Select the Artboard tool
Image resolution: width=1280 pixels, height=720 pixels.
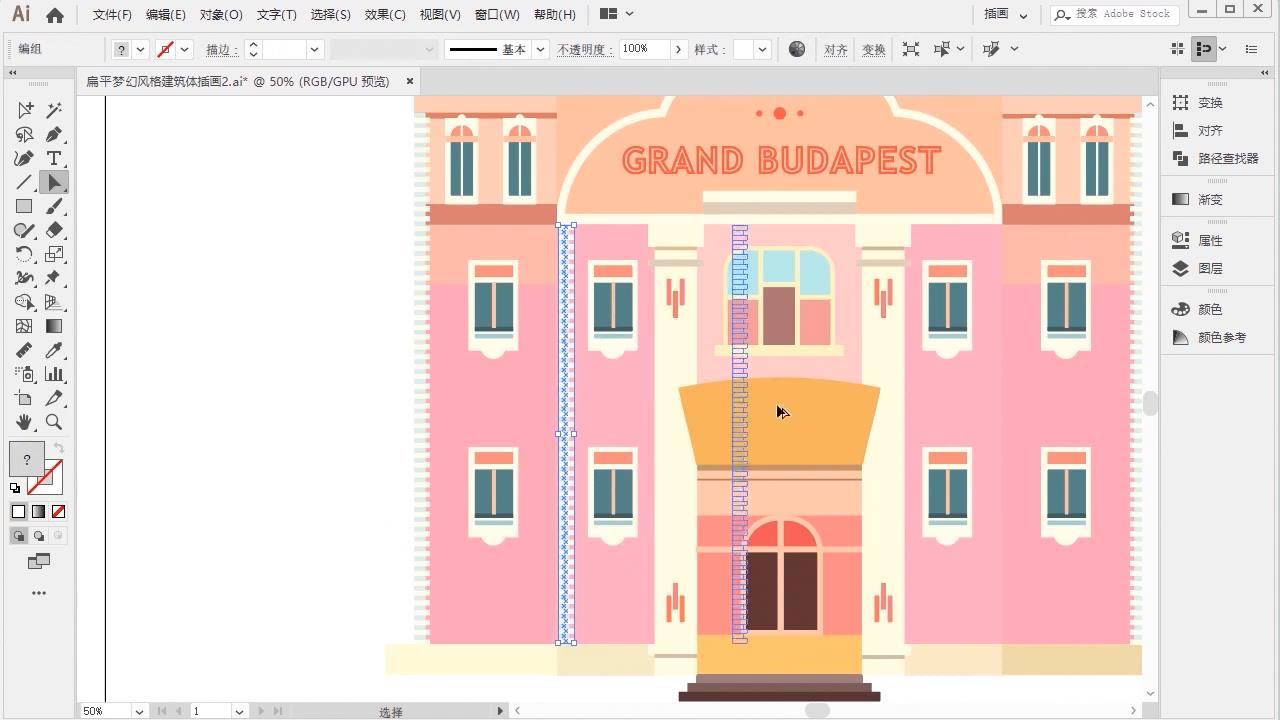tap(25, 398)
